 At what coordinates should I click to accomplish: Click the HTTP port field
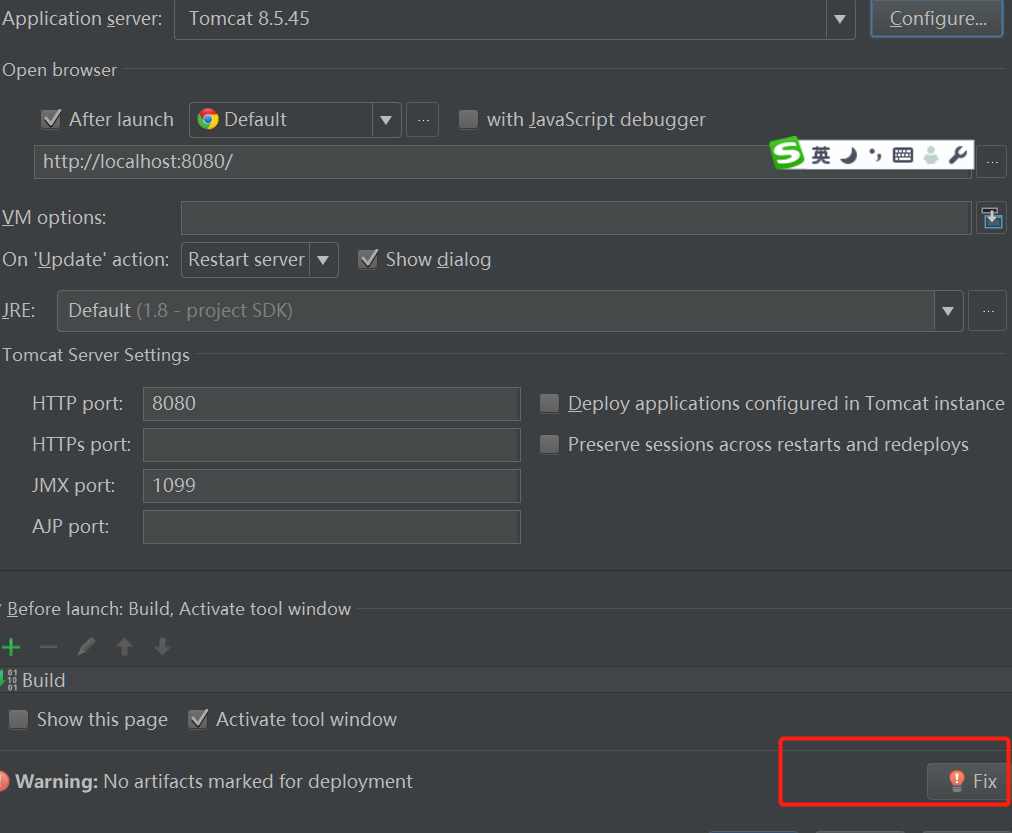(332, 404)
